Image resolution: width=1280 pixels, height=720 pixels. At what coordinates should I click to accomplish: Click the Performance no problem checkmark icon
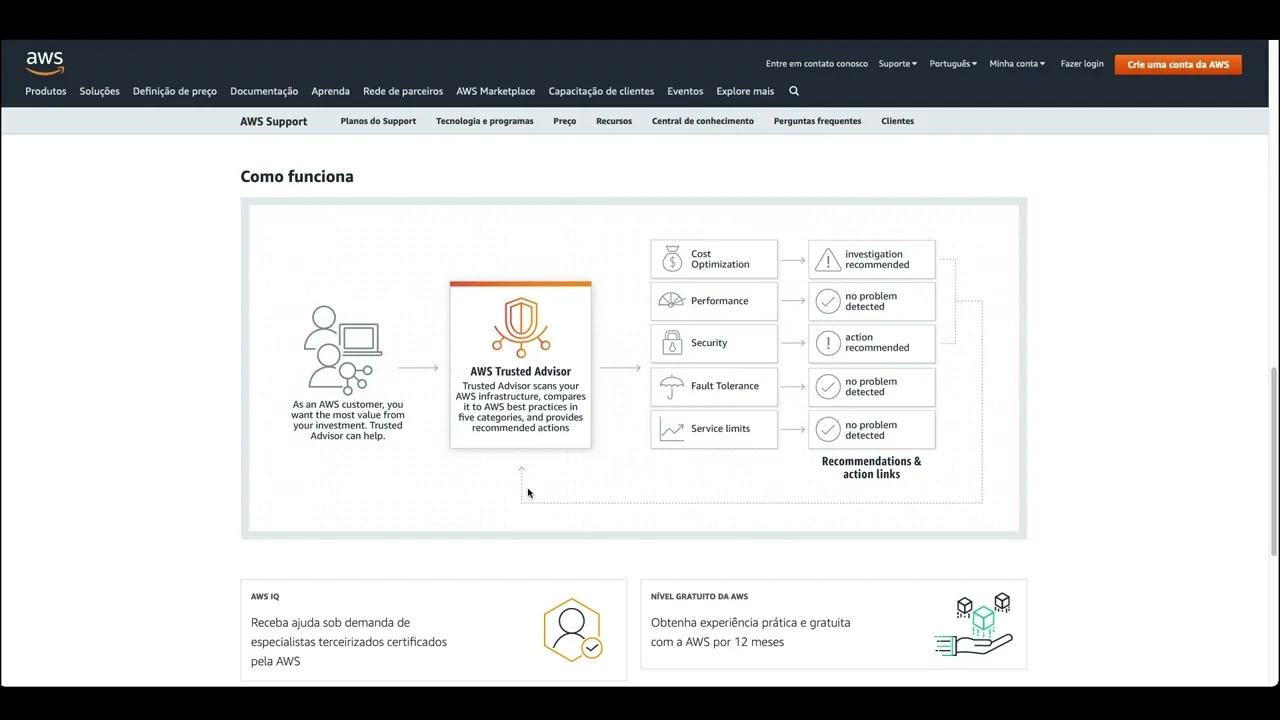(828, 301)
